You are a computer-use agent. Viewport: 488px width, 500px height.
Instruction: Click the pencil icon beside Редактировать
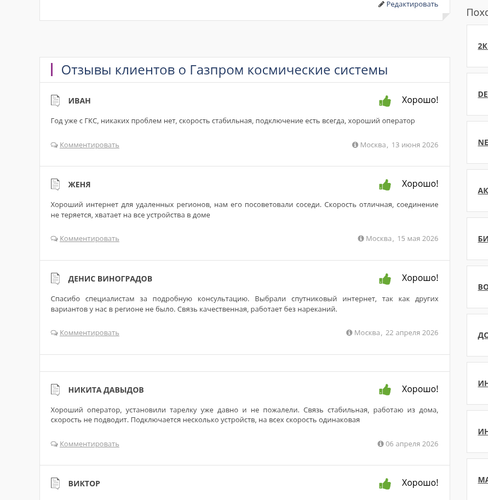(x=381, y=4)
